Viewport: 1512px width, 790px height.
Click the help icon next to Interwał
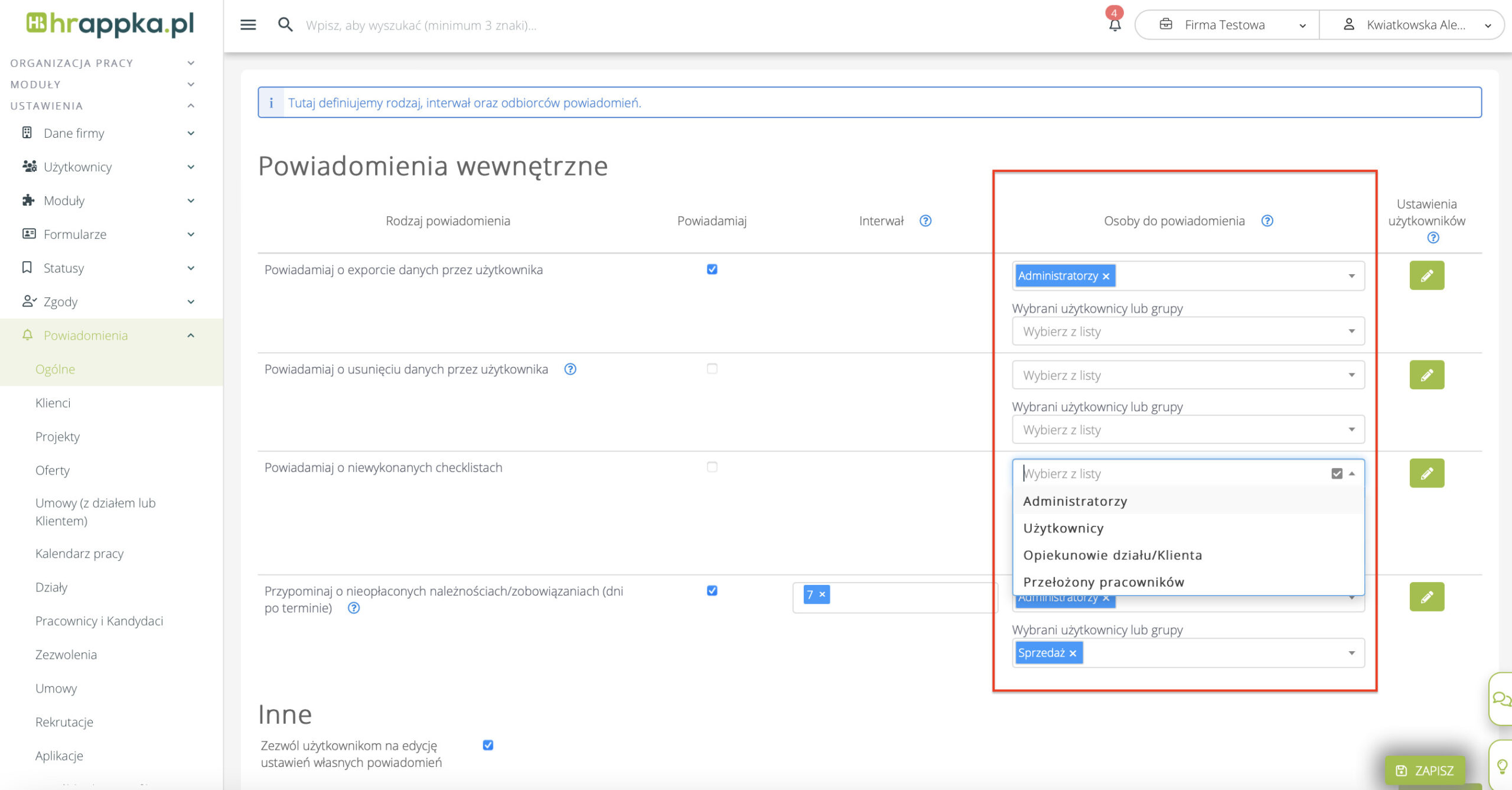[x=926, y=220]
